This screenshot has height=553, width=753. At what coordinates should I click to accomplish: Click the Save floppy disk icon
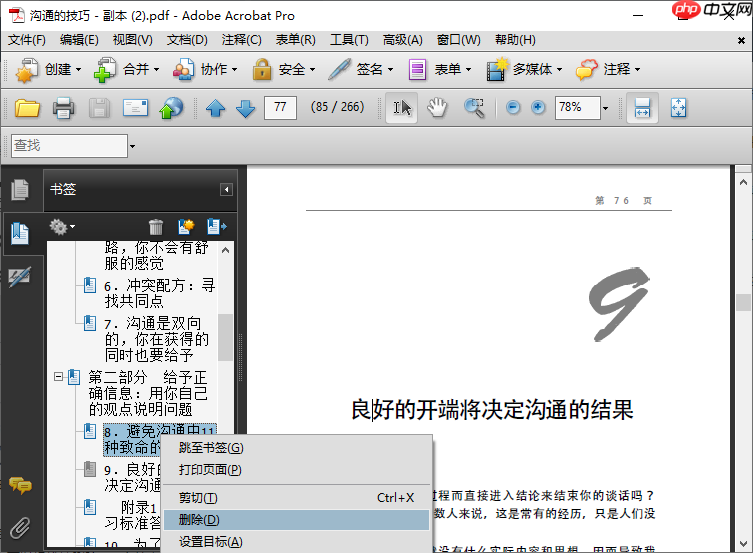coord(99,108)
